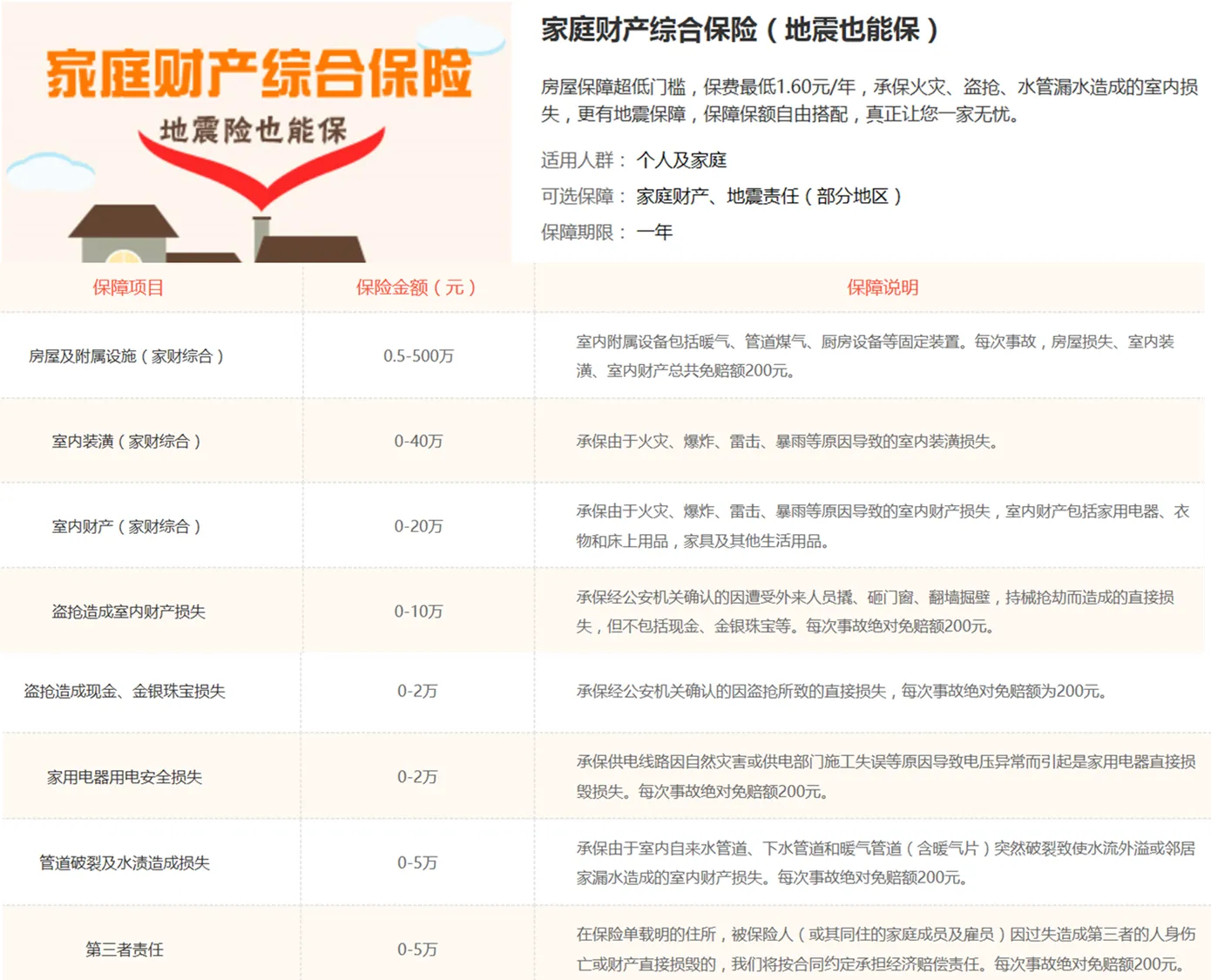Click the 个人及家庭 applicable group text
1211x980 pixels.
click(x=681, y=160)
